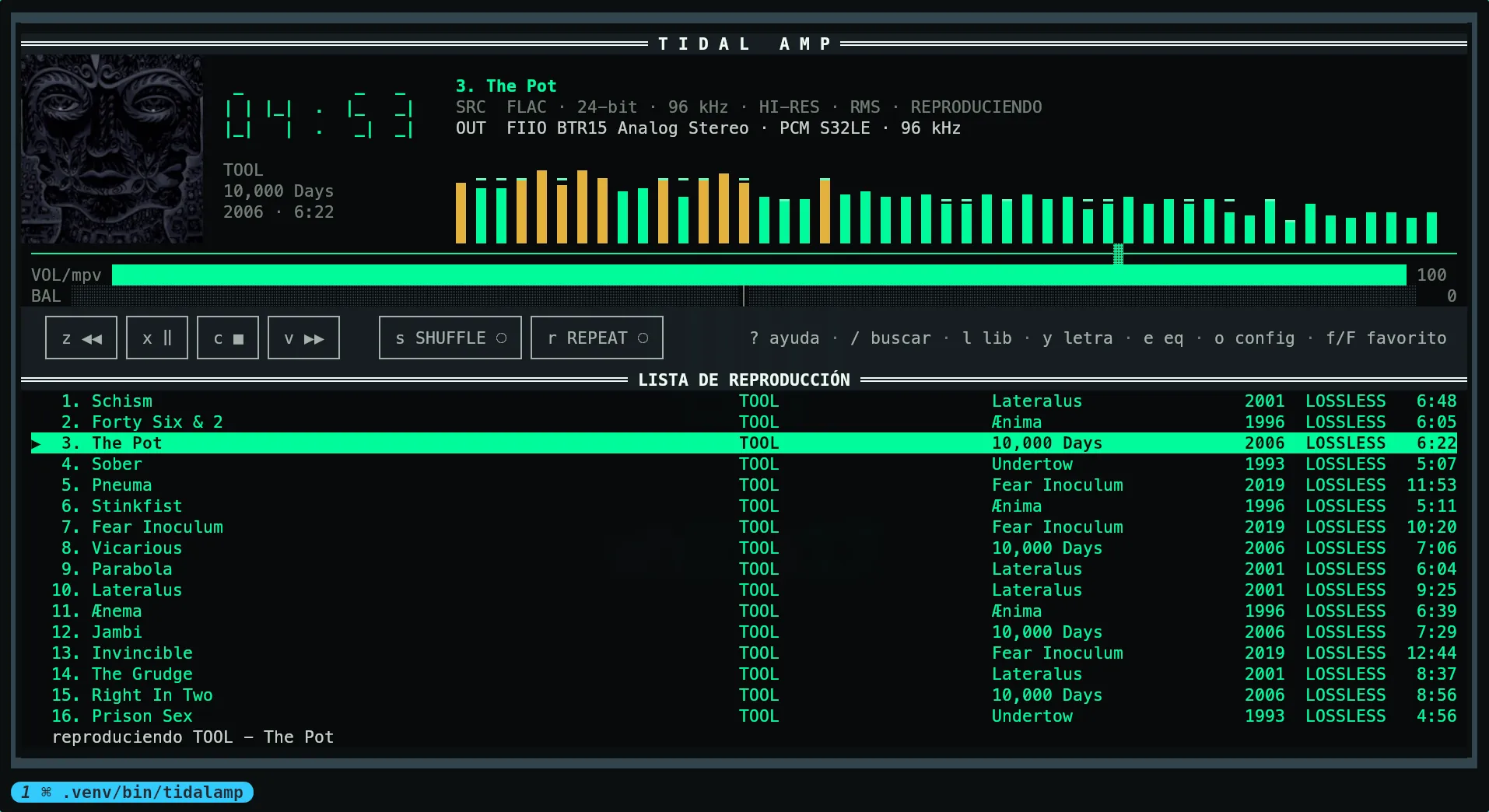Click the play indicator arrow on row 3
Screen dimensions: 1489x812
pos(37,443)
